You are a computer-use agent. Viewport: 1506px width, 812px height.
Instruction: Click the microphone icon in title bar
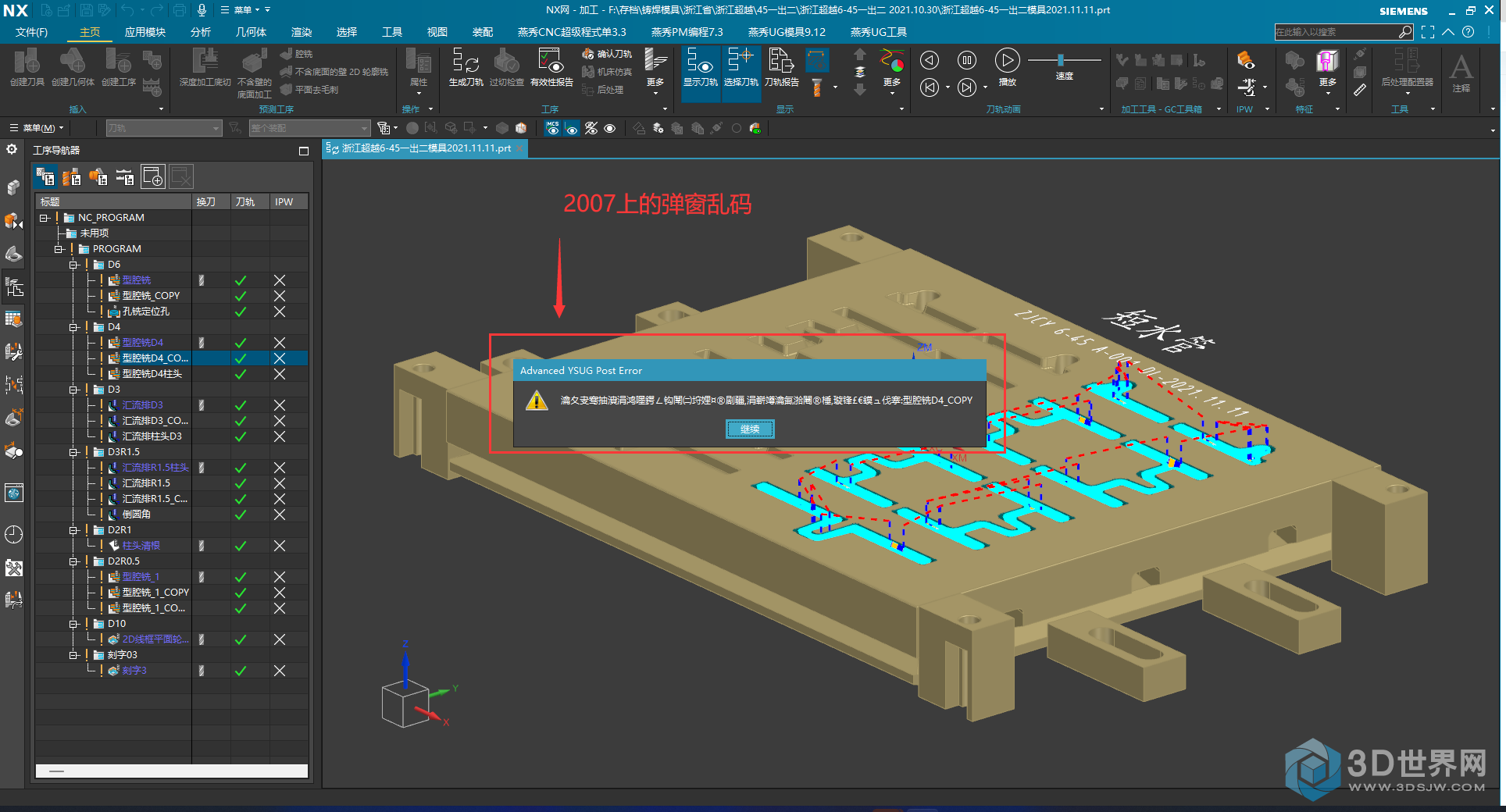point(202,10)
